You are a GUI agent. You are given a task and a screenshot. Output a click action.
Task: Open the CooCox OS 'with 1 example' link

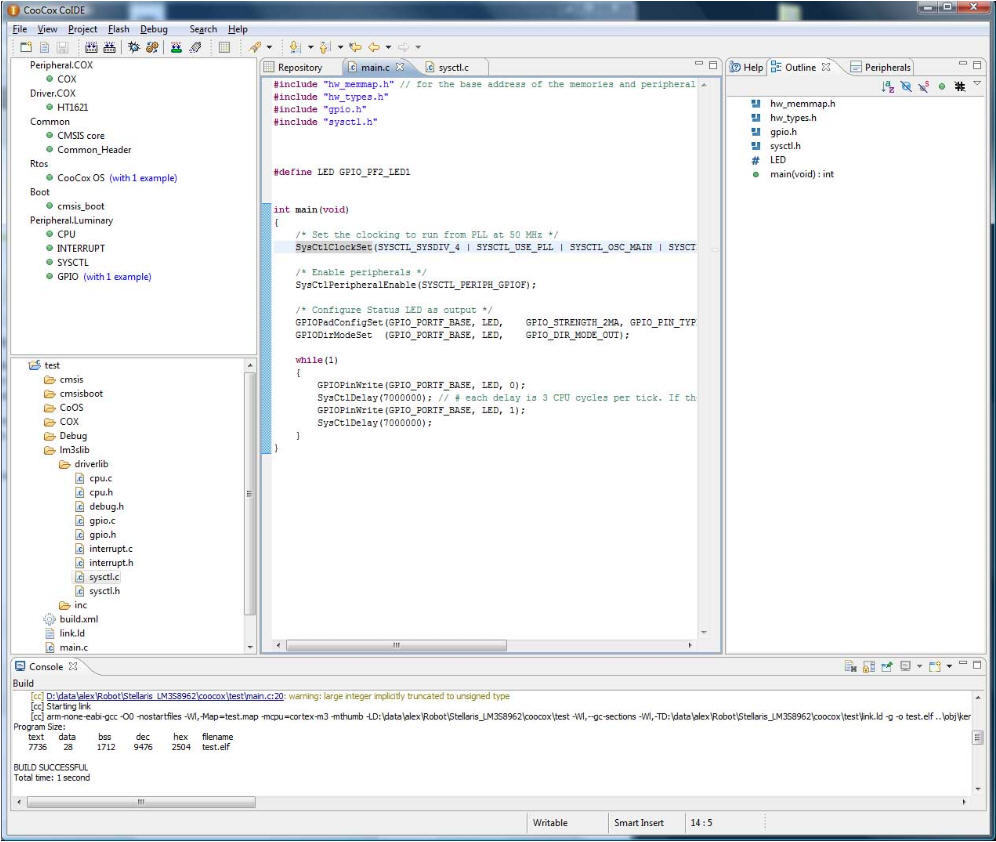click(x=143, y=178)
